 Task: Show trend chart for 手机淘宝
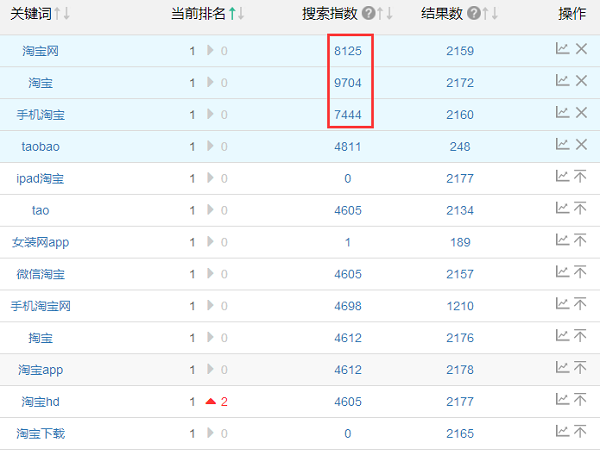point(562,113)
